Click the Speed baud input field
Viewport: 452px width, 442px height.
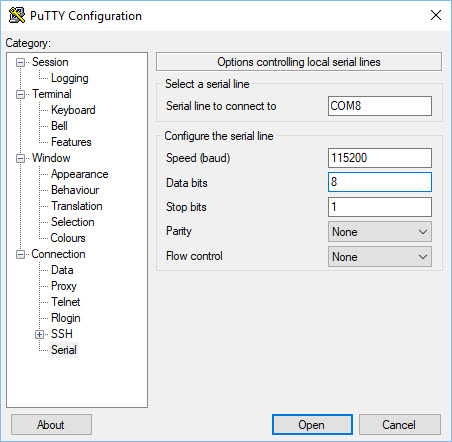point(380,158)
